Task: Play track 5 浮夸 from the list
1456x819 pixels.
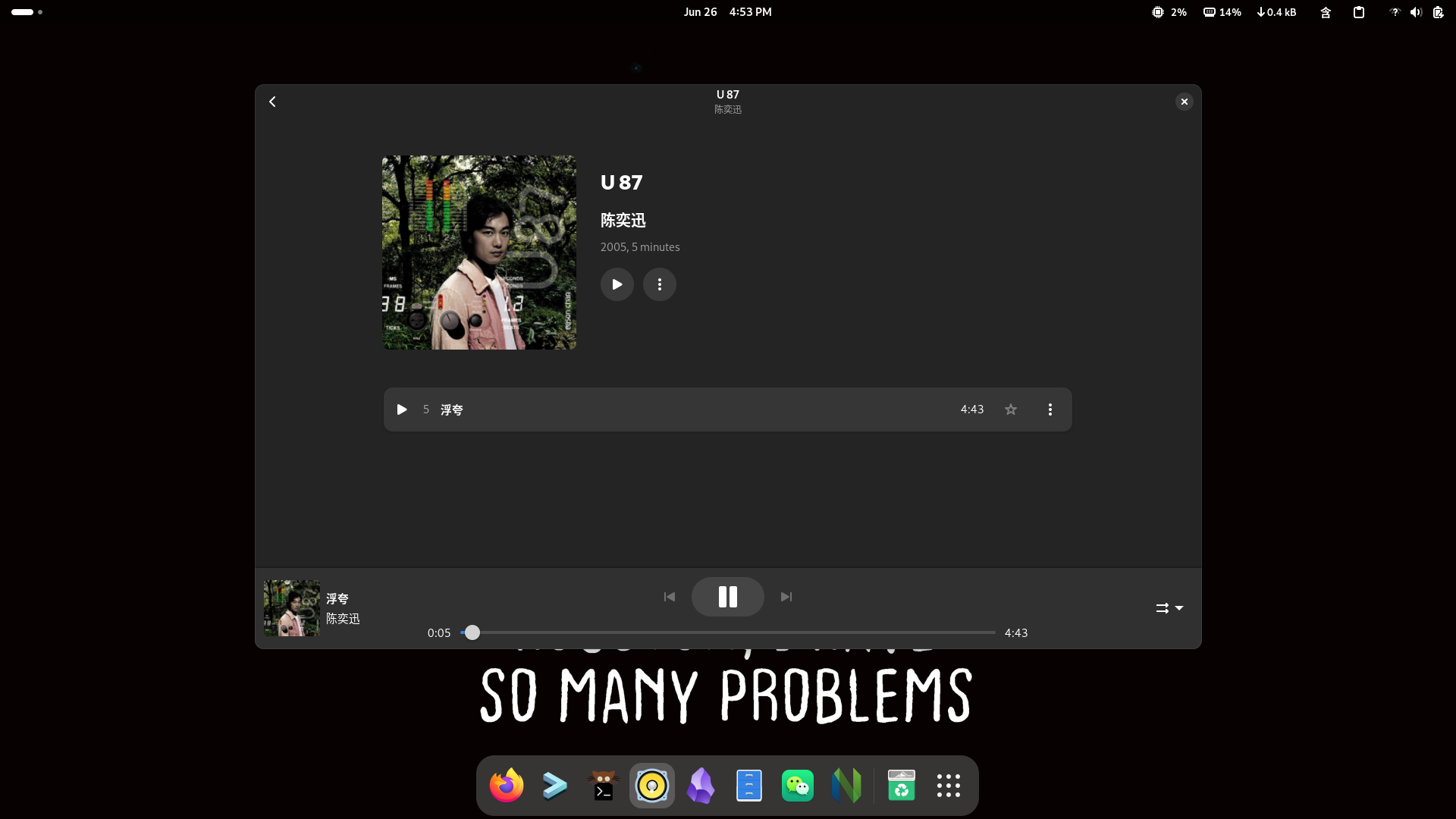Action: pos(402,409)
